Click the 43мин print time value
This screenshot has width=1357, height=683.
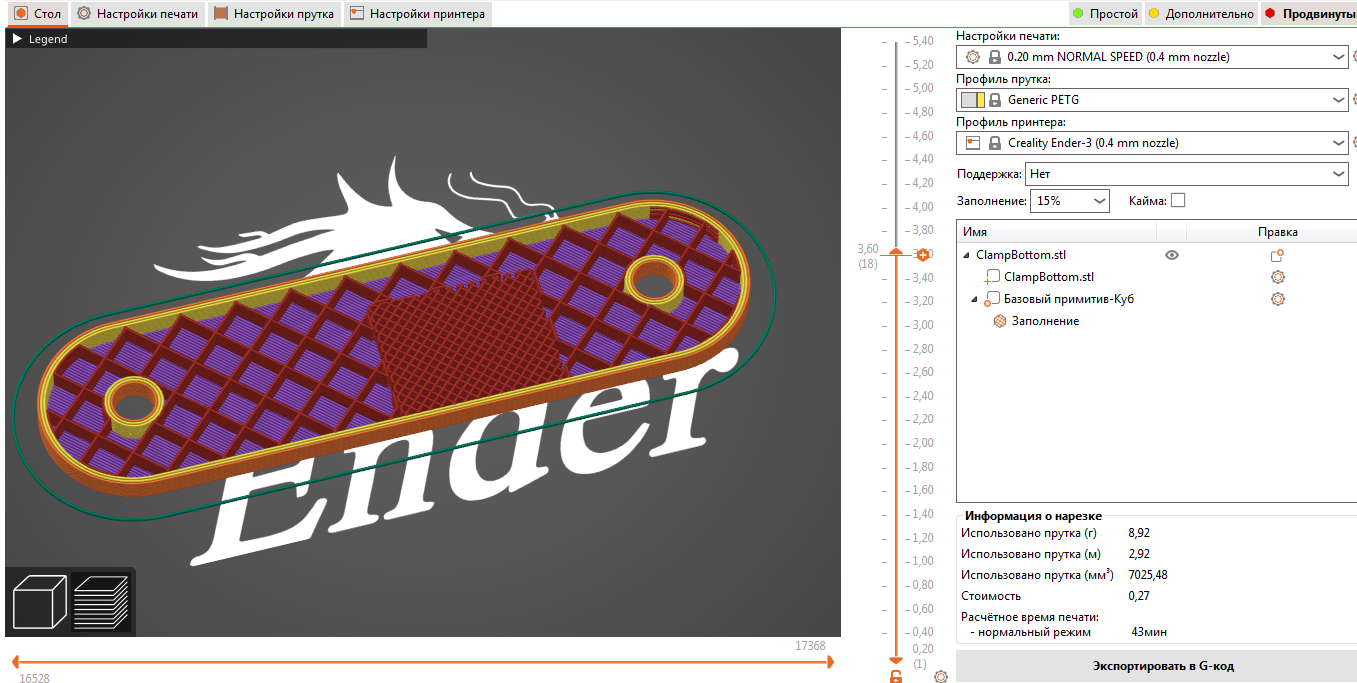(x=1149, y=632)
